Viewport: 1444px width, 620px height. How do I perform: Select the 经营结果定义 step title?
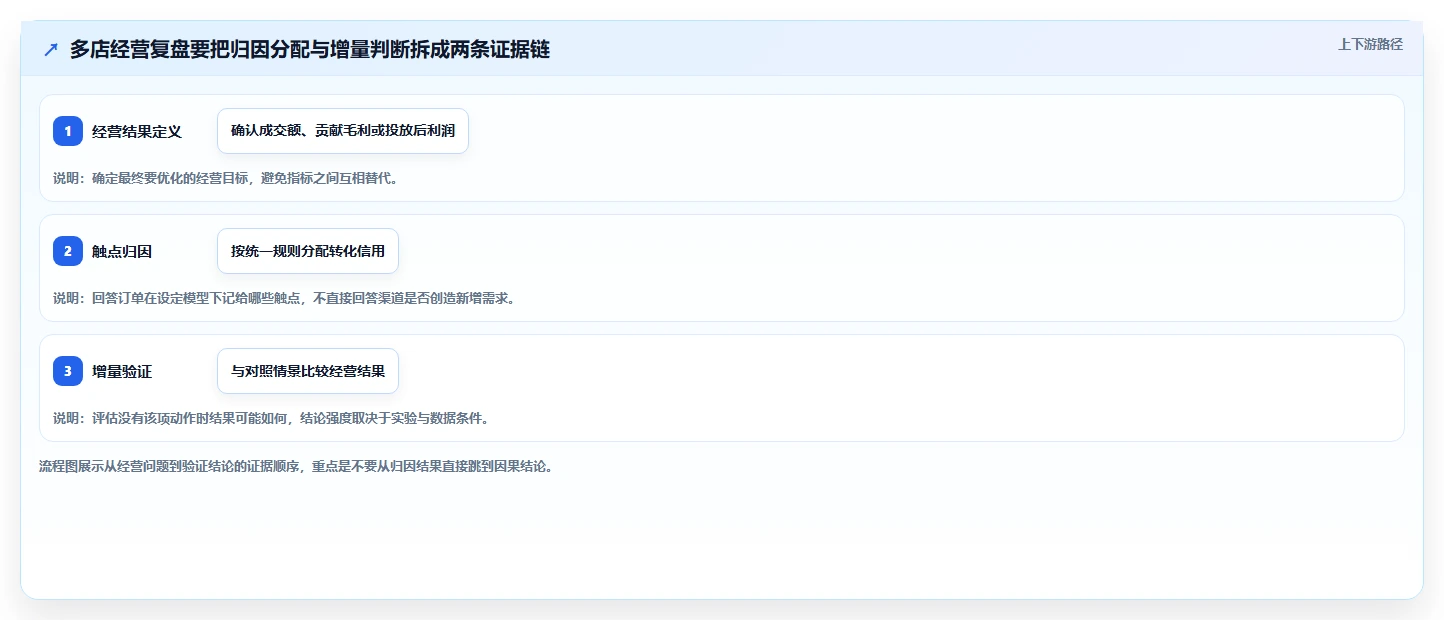click(x=137, y=131)
